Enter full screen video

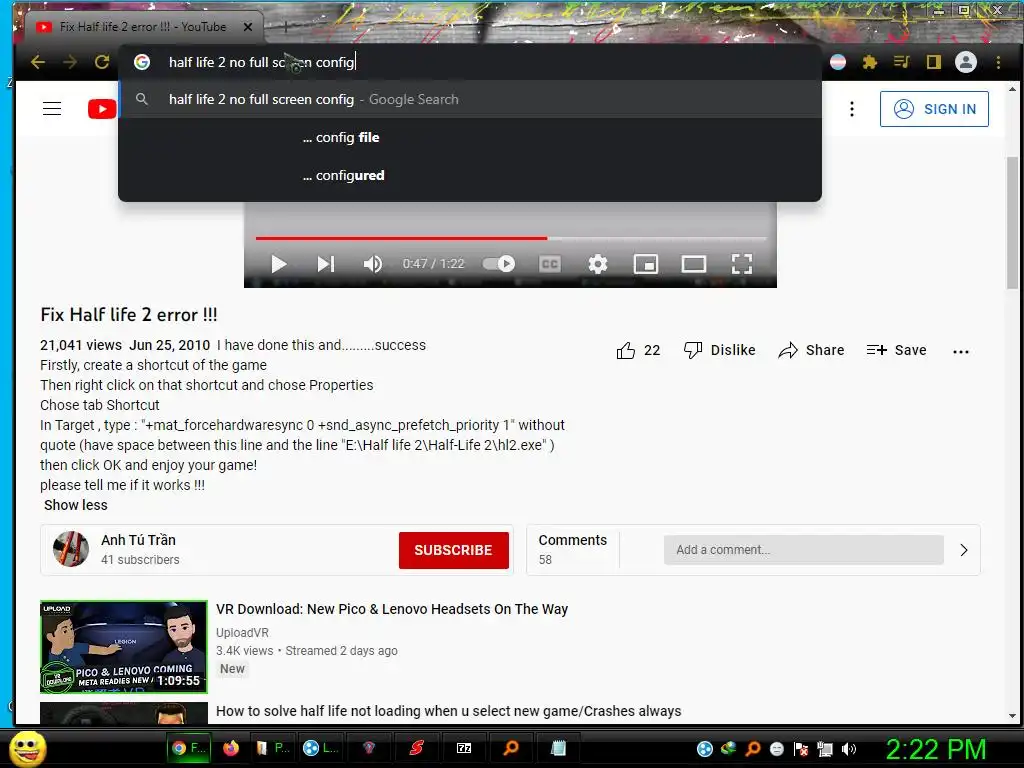coord(742,264)
